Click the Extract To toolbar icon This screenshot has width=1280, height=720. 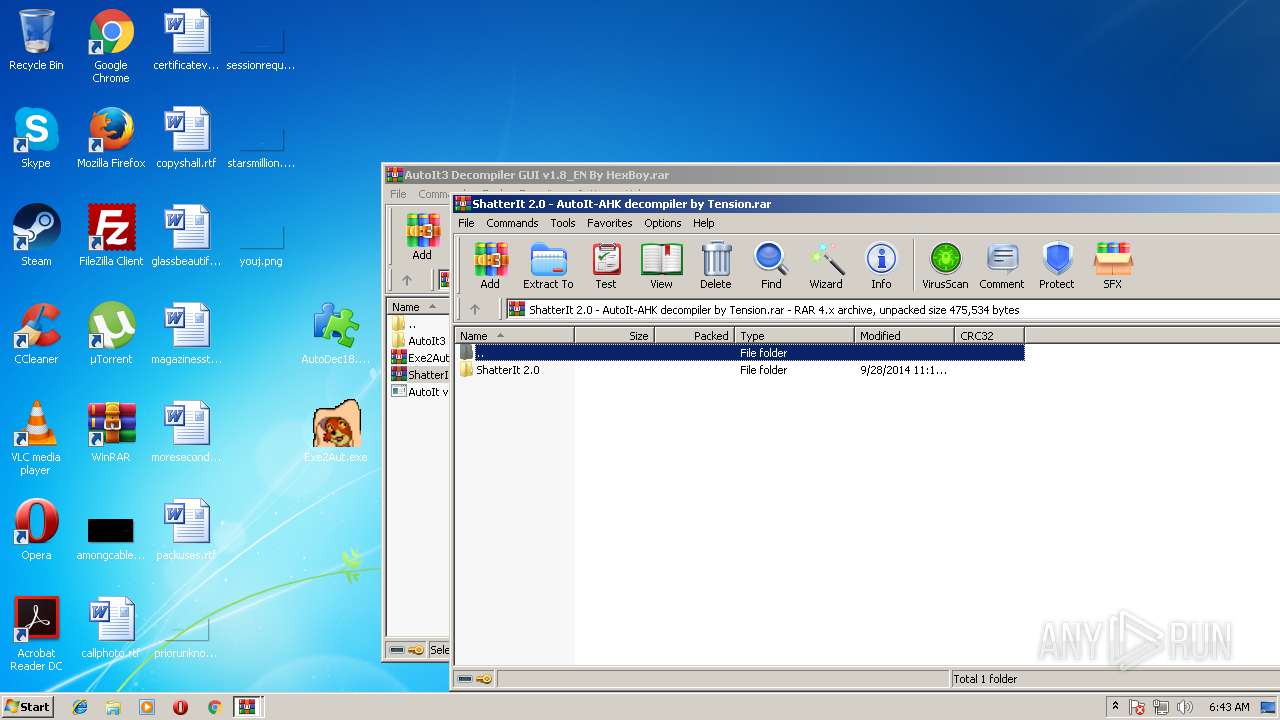click(x=548, y=266)
